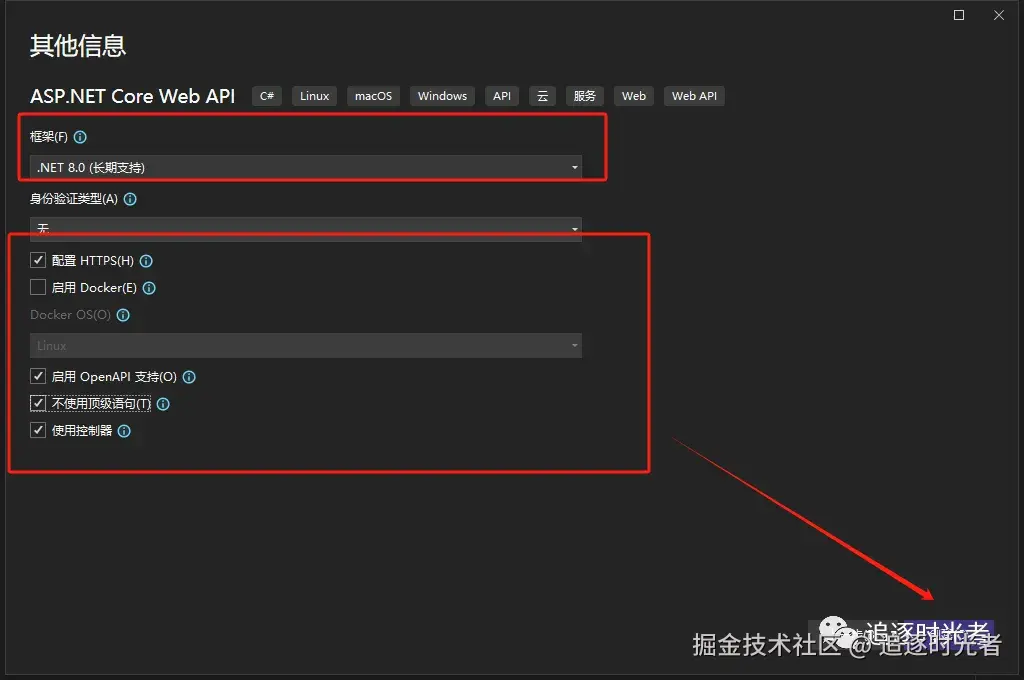Click the 云 tag
Image resolution: width=1024 pixels, height=680 pixels.
tap(543, 96)
